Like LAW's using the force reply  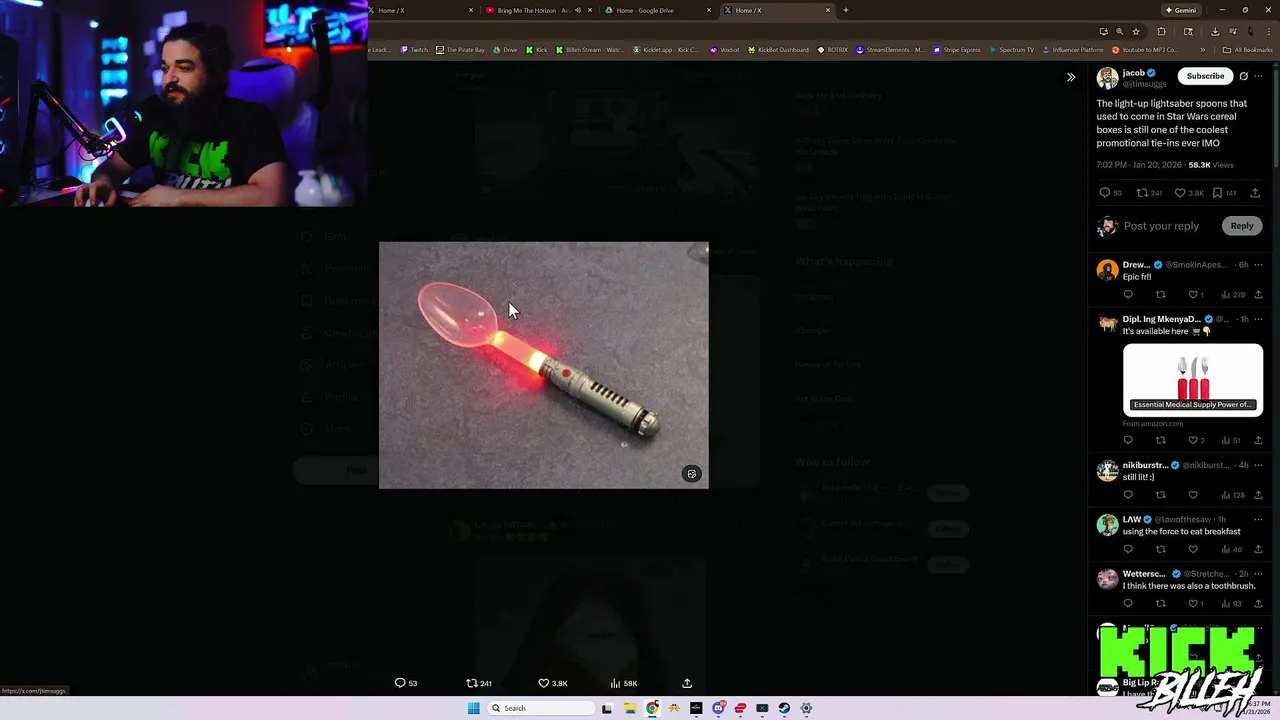tap(1193, 549)
